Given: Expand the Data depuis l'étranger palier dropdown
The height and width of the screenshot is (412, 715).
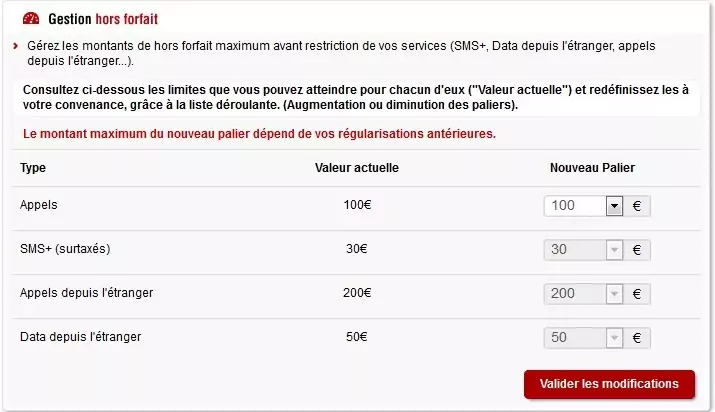Looking at the screenshot, I should (614, 337).
